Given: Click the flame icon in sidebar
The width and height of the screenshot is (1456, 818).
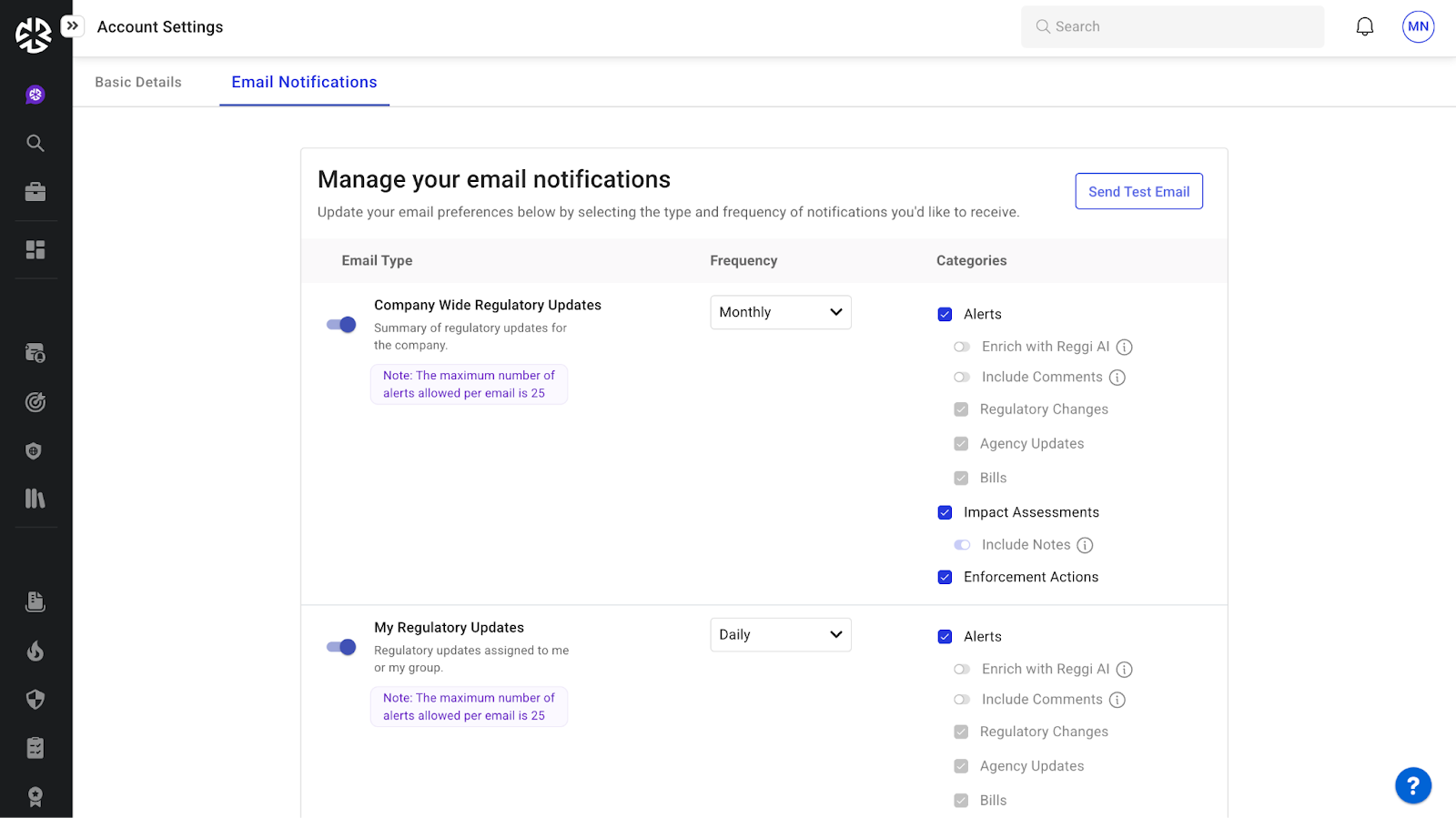Looking at the screenshot, I should (35, 651).
